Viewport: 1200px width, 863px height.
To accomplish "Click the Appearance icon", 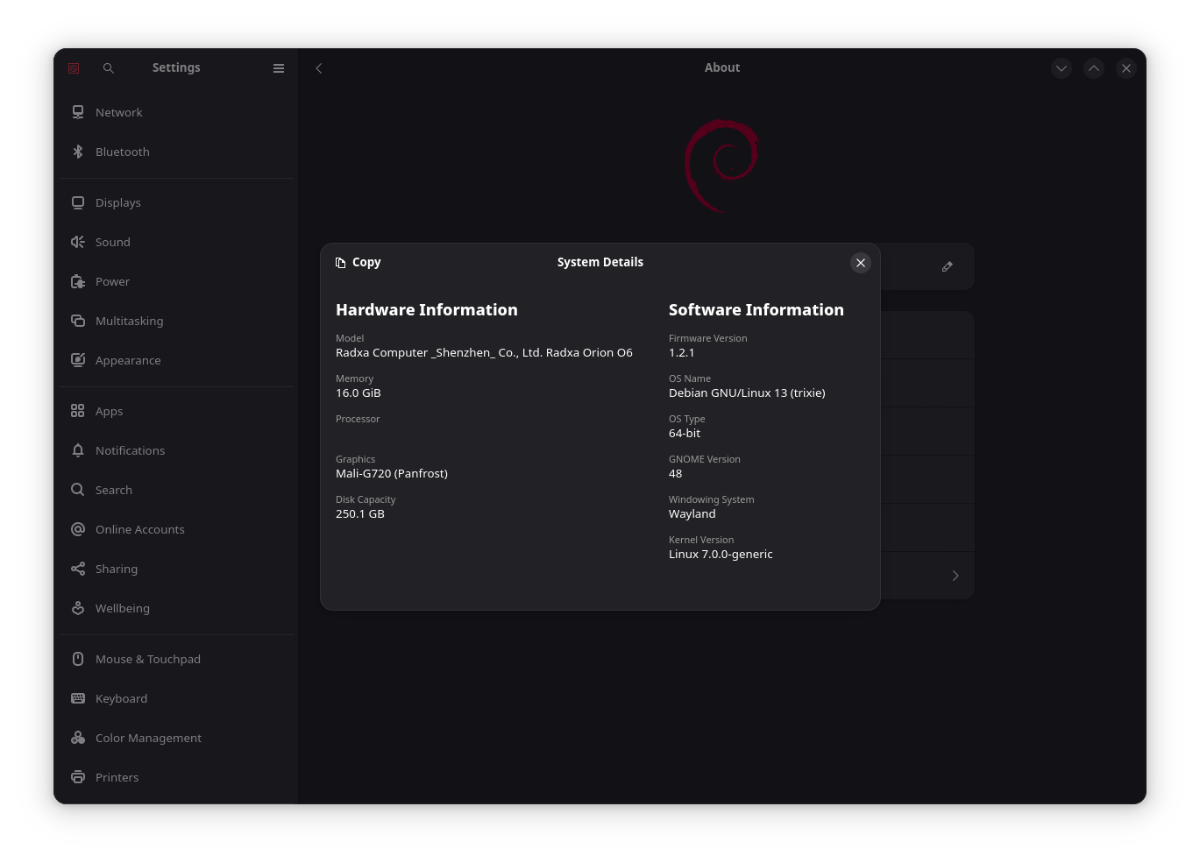I will (78, 360).
